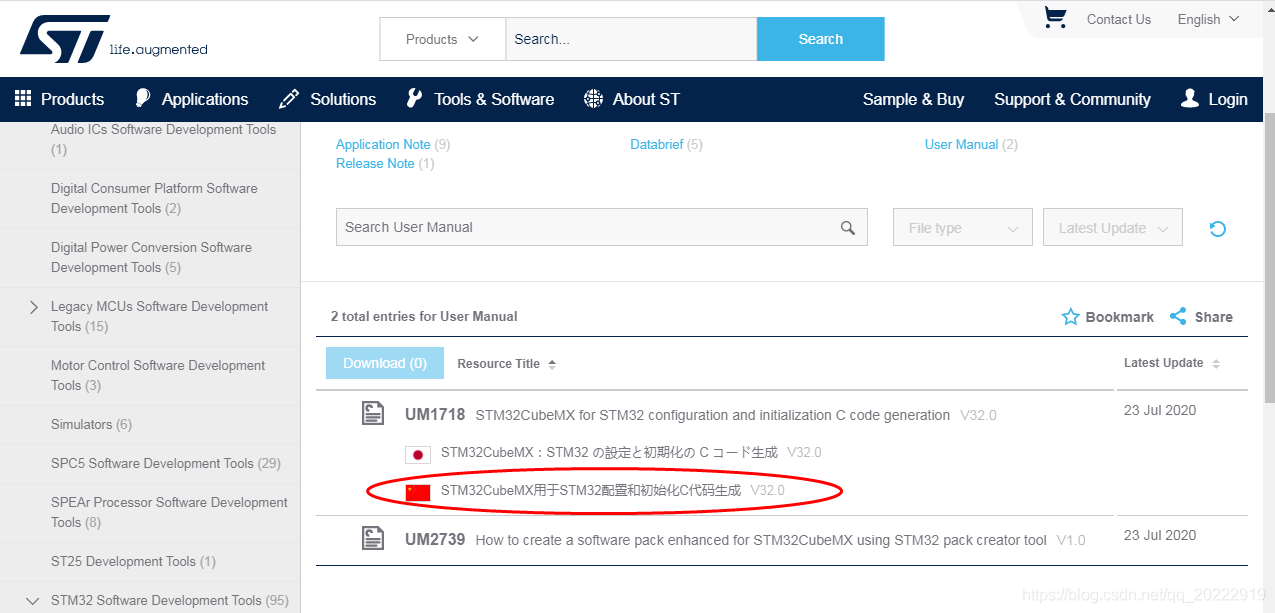Open the File type filter dropdown
Viewport: 1275px width, 613px height.
(963, 228)
